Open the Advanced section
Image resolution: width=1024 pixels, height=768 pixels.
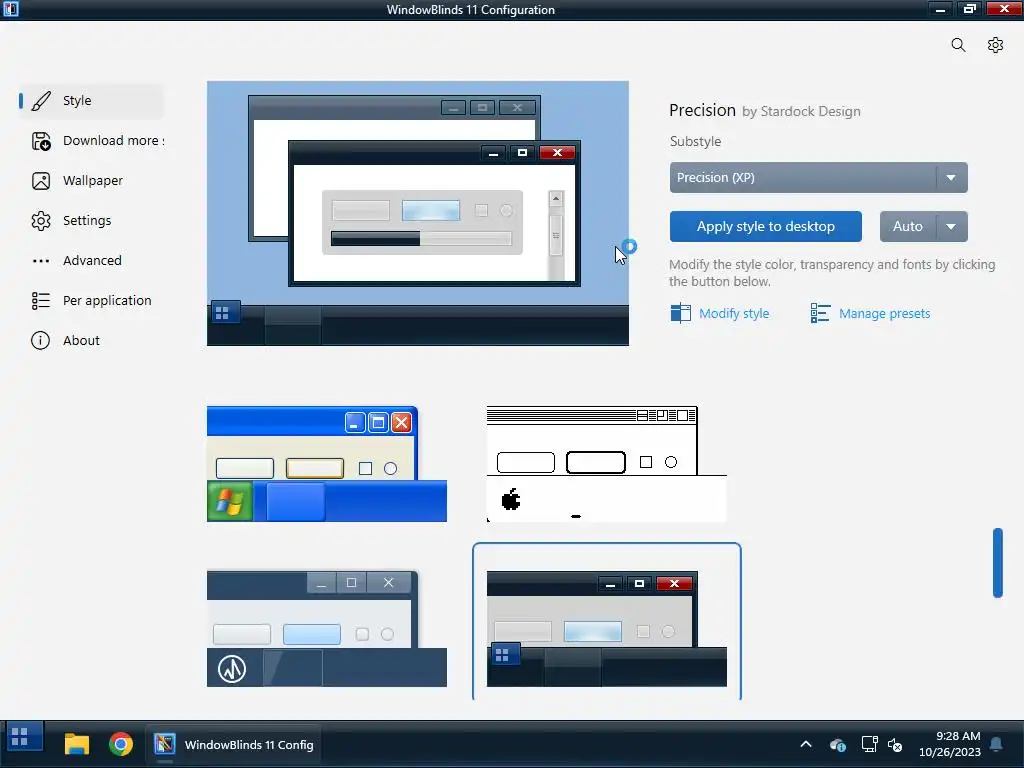click(91, 261)
